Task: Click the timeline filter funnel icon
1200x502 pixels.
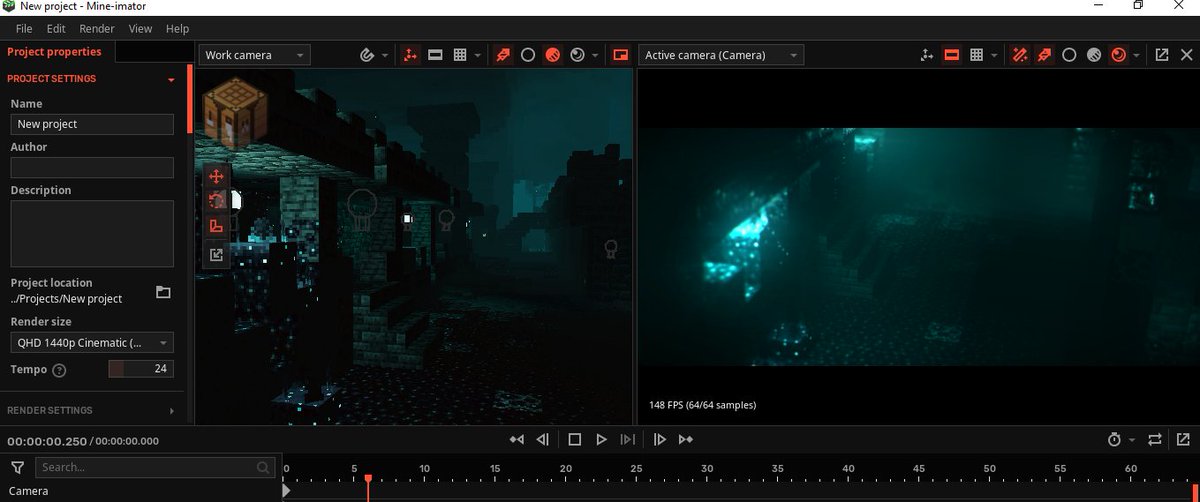Action: (18, 467)
